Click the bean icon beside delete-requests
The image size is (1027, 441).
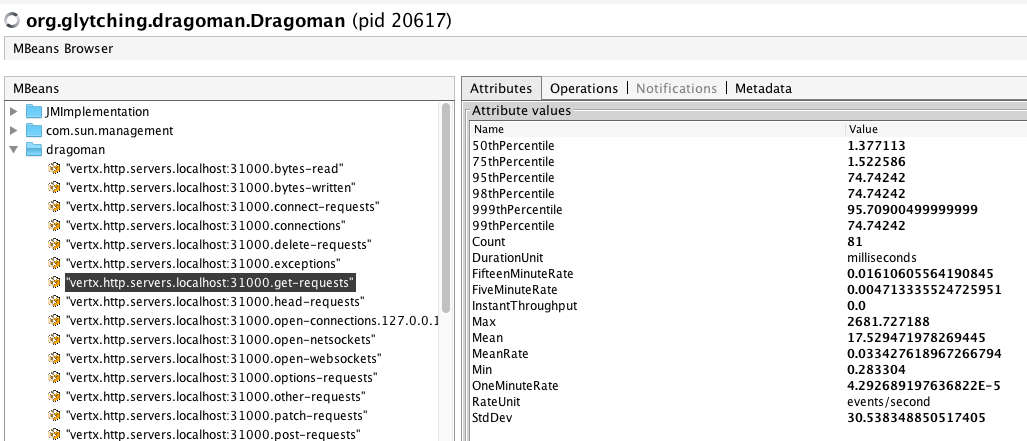(x=54, y=245)
